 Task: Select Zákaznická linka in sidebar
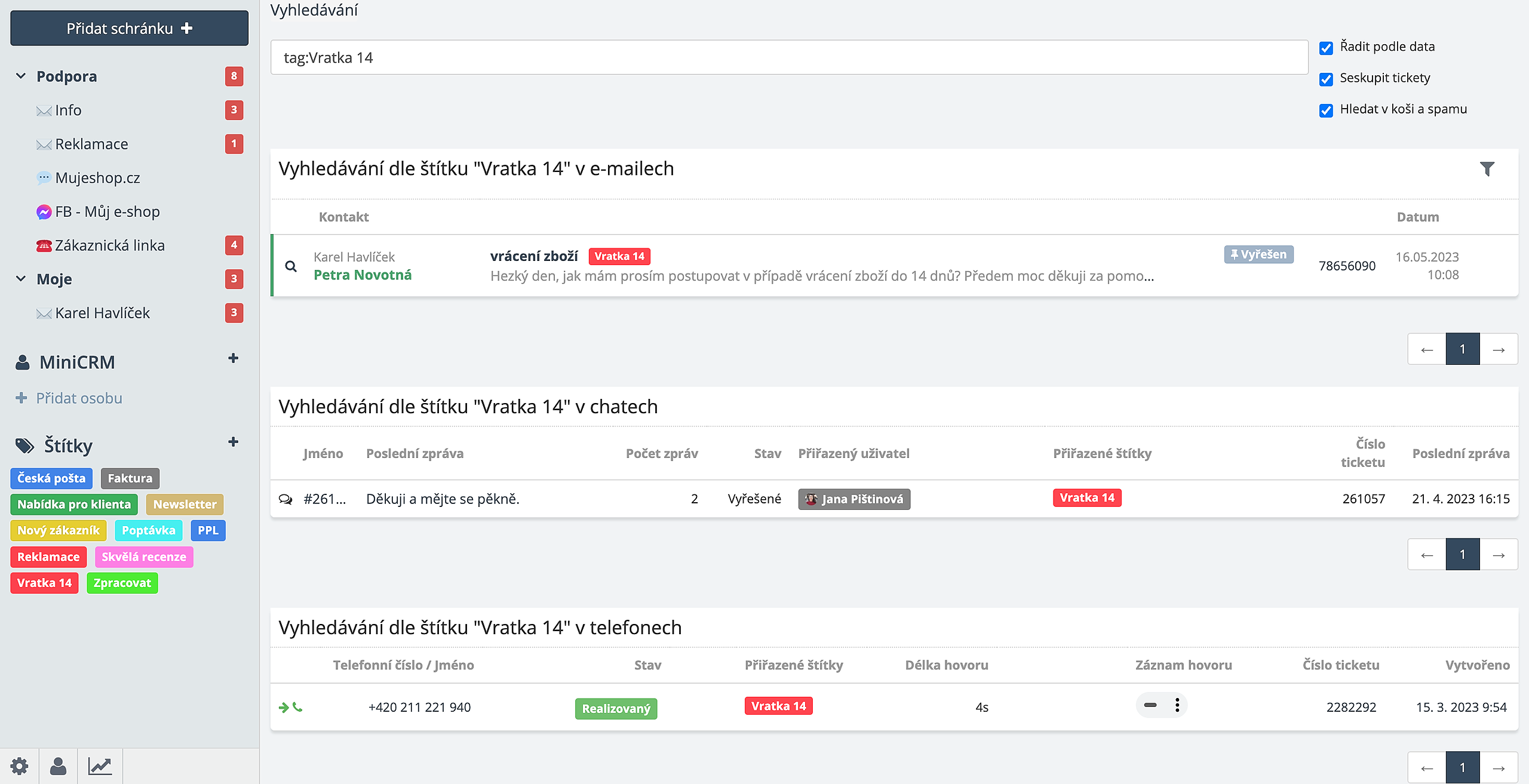point(109,245)
